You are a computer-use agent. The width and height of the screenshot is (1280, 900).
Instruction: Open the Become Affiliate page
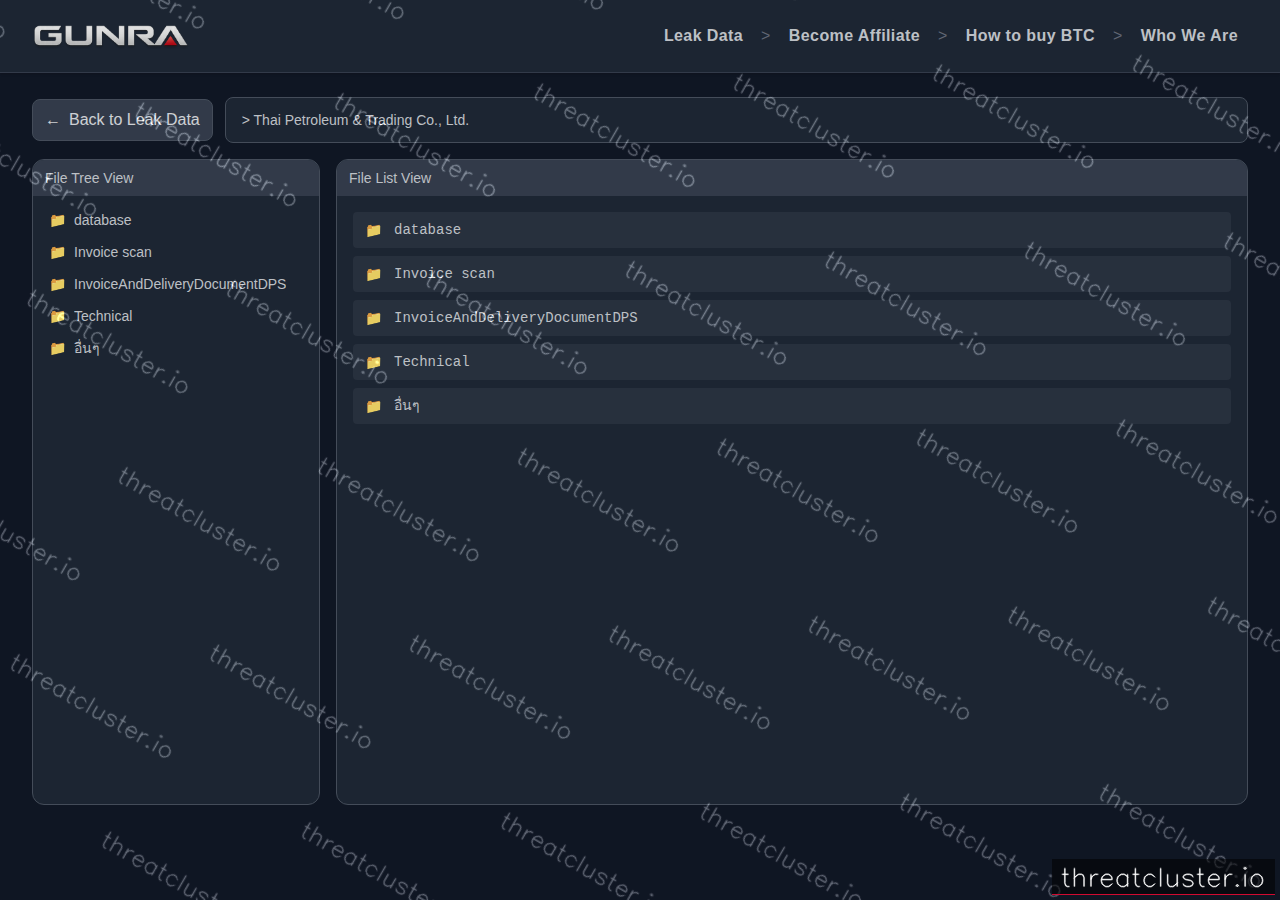(x=854, y=36)
